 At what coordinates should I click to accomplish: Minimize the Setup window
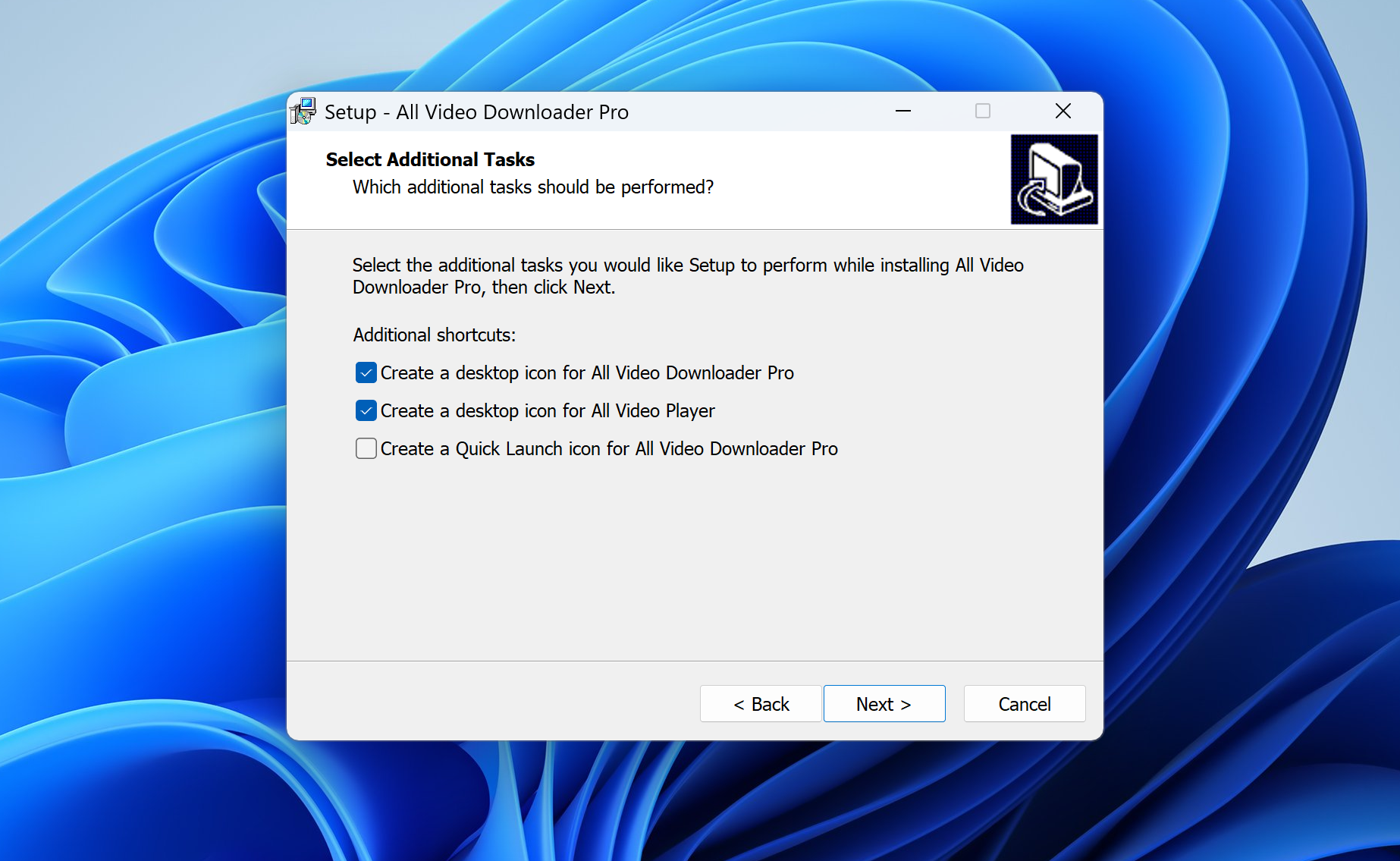pos(902,112)
